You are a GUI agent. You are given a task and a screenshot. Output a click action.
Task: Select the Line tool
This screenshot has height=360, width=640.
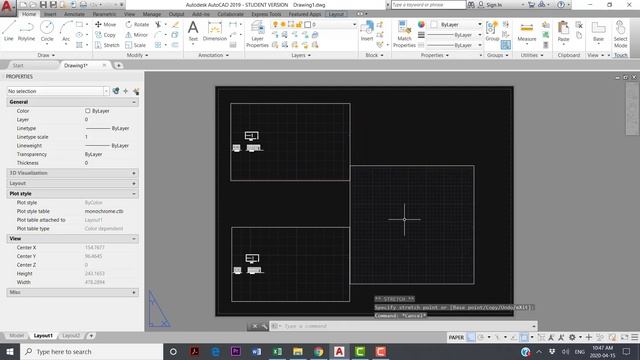tap(9, 31)
